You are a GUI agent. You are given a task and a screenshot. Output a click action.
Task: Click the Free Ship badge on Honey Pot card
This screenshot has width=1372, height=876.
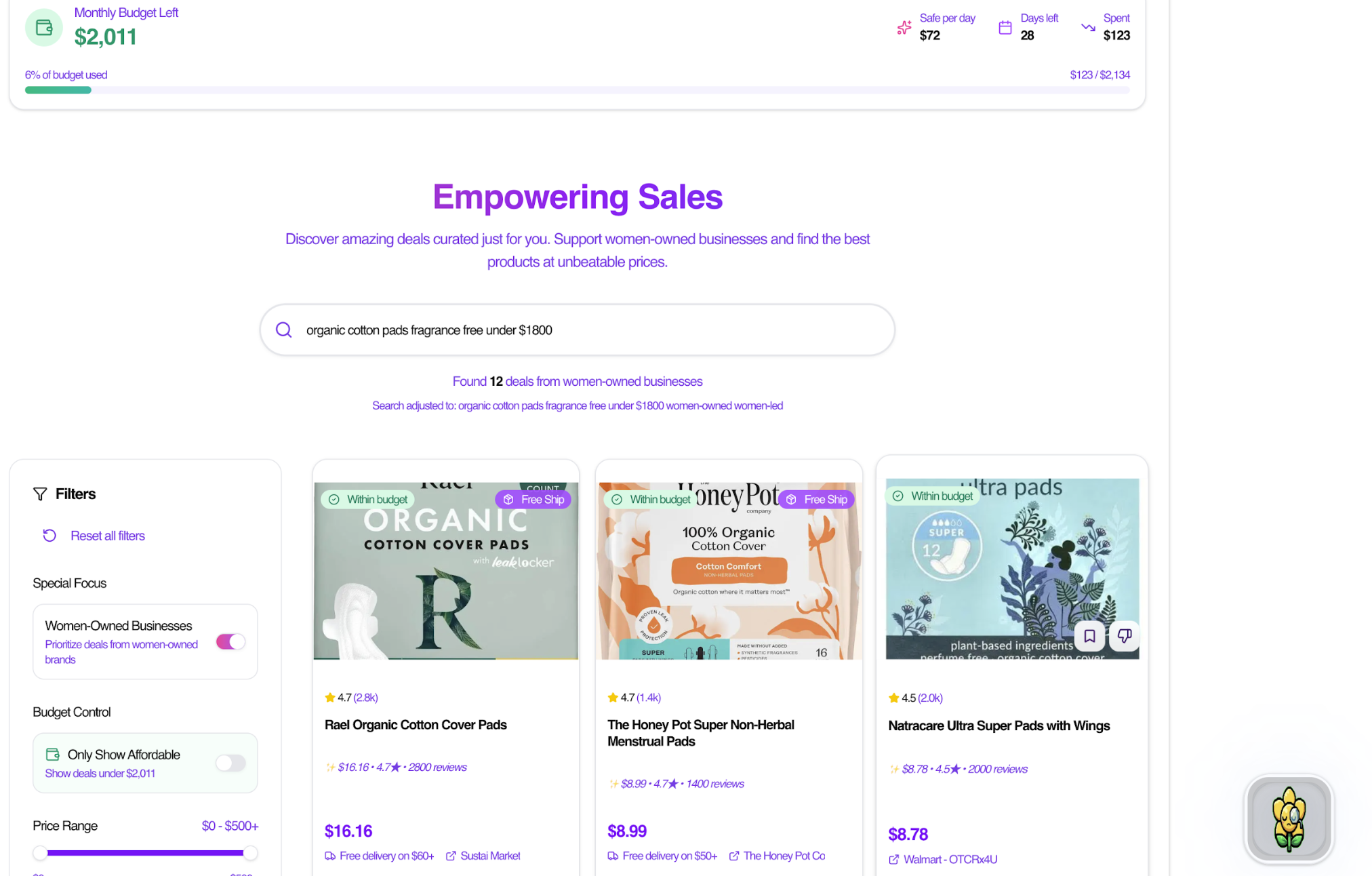817,500
